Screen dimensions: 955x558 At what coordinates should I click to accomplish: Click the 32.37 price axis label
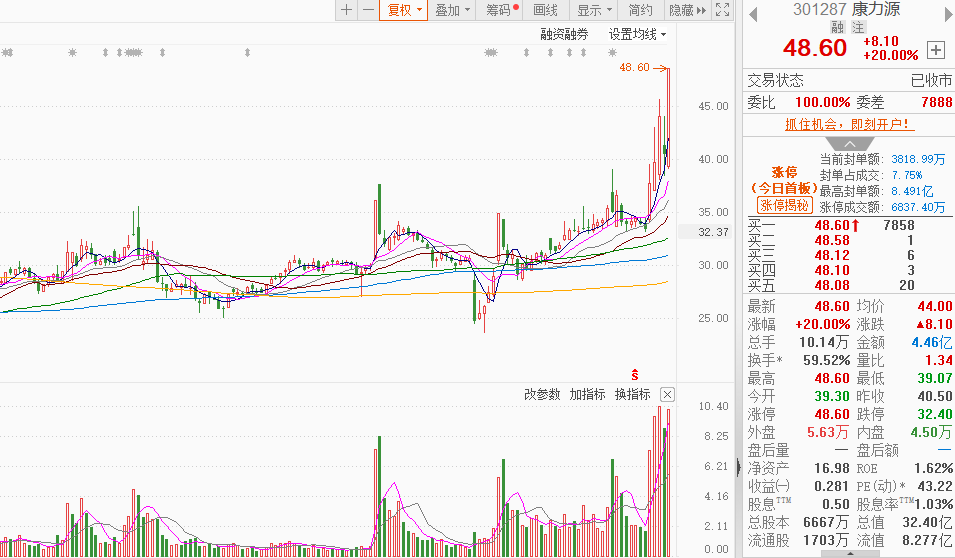[713, 232]
